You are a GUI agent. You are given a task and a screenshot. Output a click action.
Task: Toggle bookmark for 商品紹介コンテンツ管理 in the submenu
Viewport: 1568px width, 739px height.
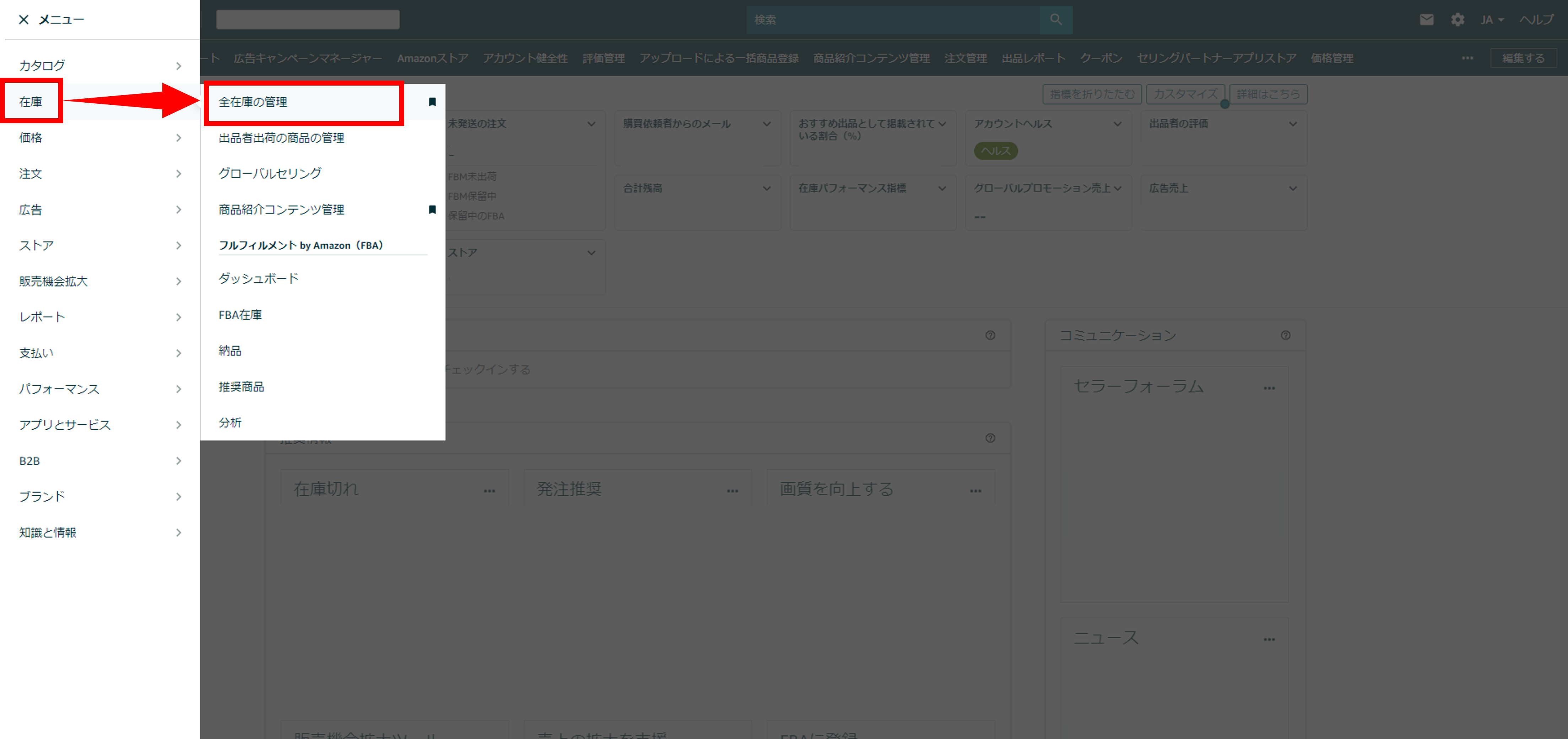pyautogui.click(x=432, y=210)
